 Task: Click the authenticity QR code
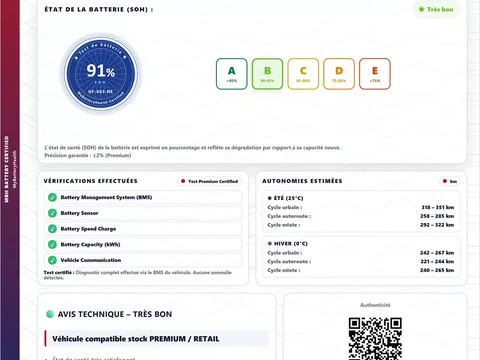[375, 339]
